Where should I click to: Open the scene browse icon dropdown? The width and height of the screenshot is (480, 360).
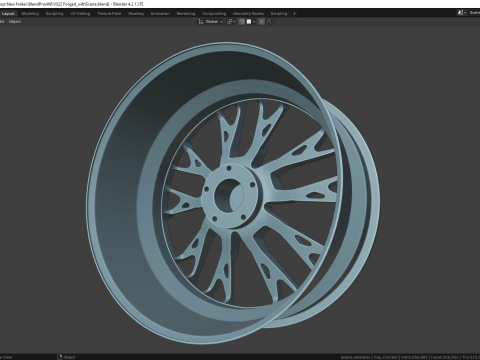click(462, 13)
